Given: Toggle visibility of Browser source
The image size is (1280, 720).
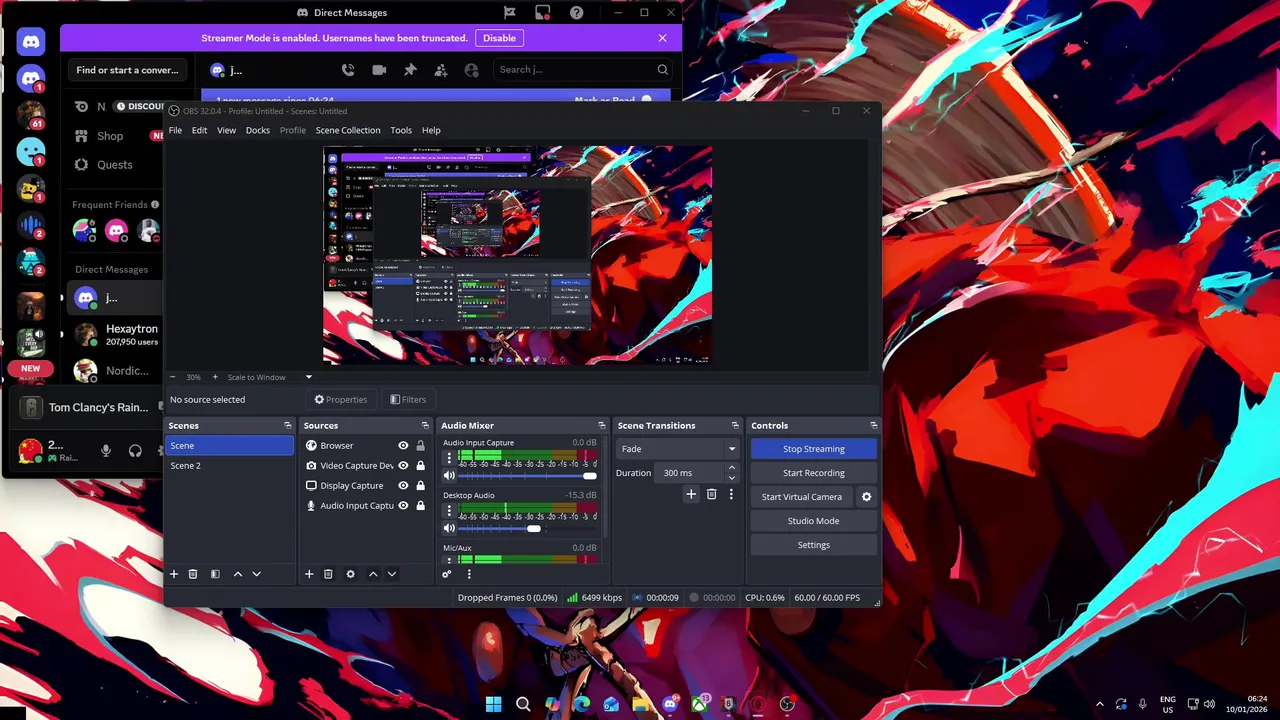Looking at the screenshot, I should click(403, 446).
